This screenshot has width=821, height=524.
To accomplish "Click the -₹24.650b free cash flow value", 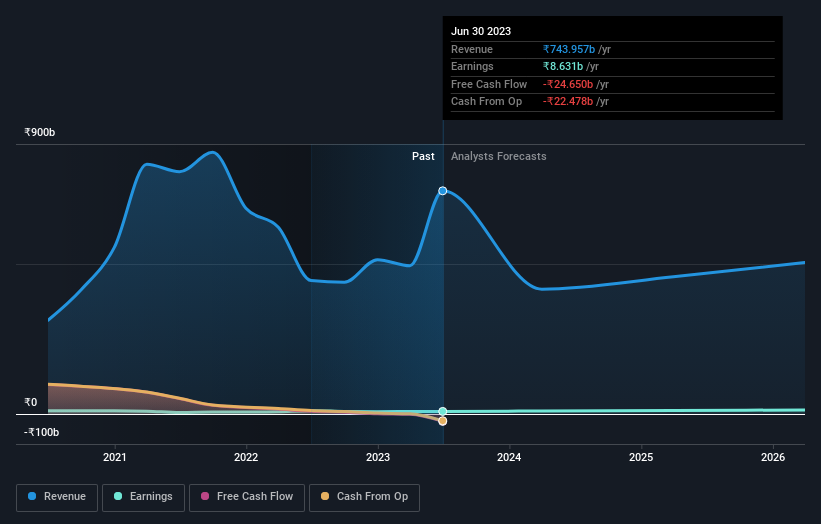I will click(568, 84).
